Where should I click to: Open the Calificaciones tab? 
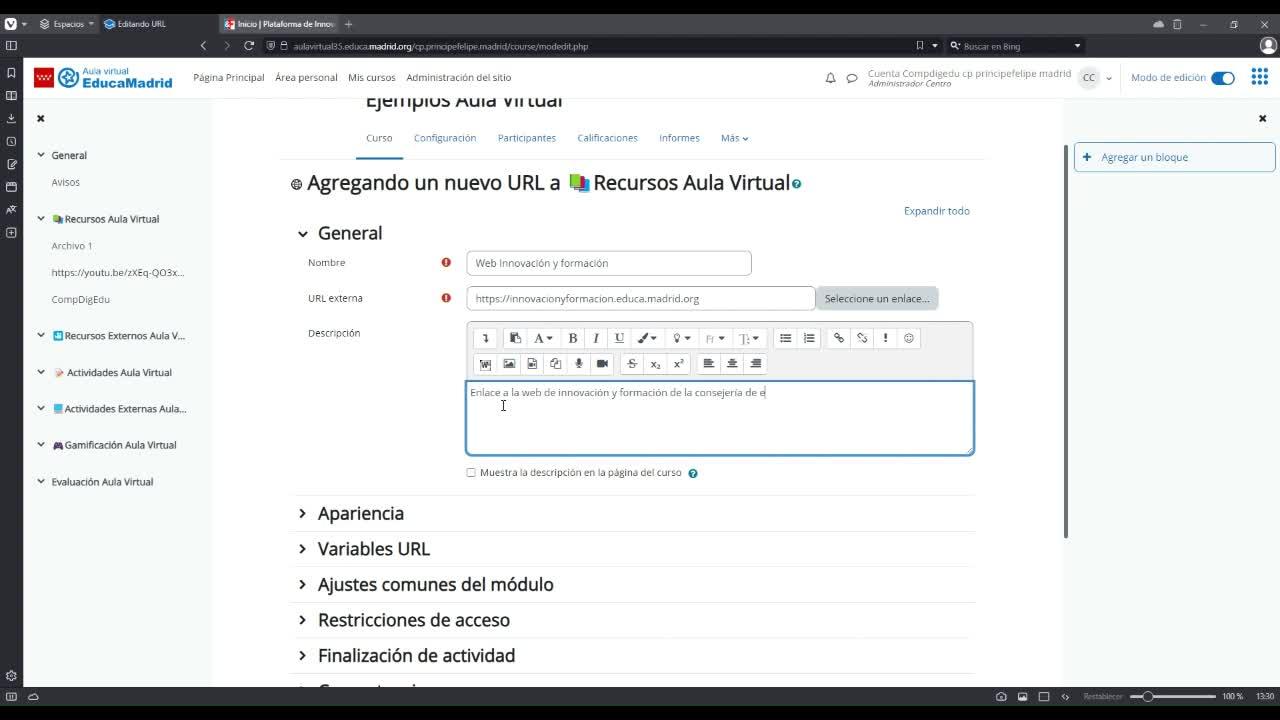[607, 138]
